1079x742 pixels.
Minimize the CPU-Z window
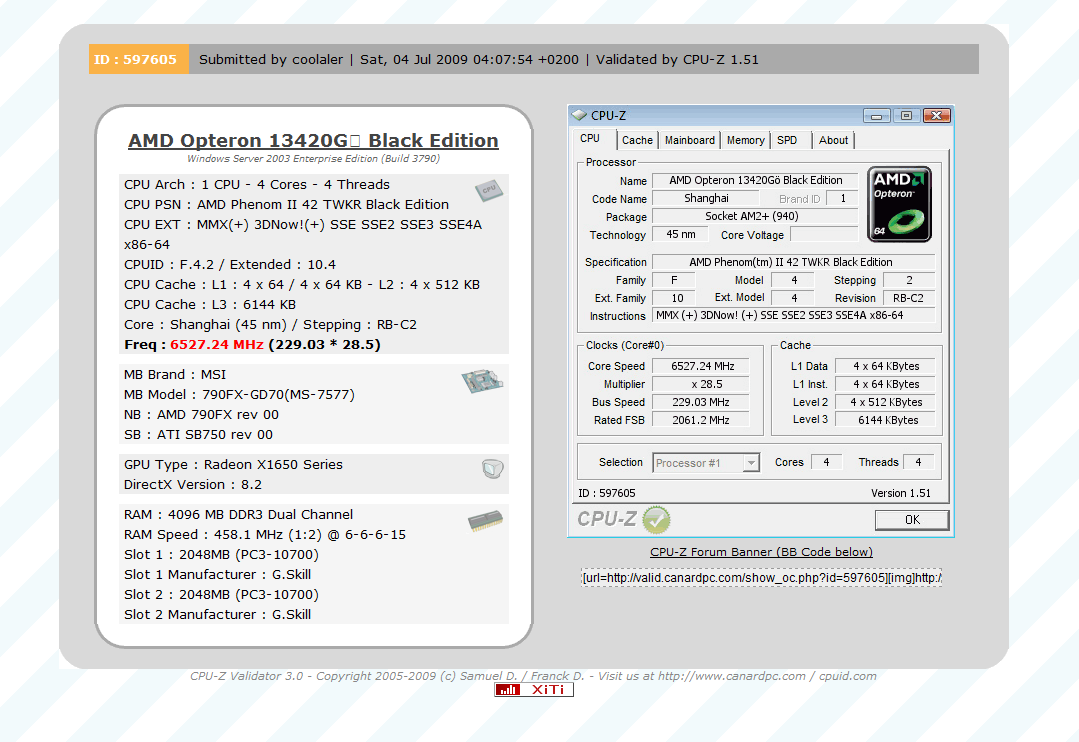click(x=876, y=116)
